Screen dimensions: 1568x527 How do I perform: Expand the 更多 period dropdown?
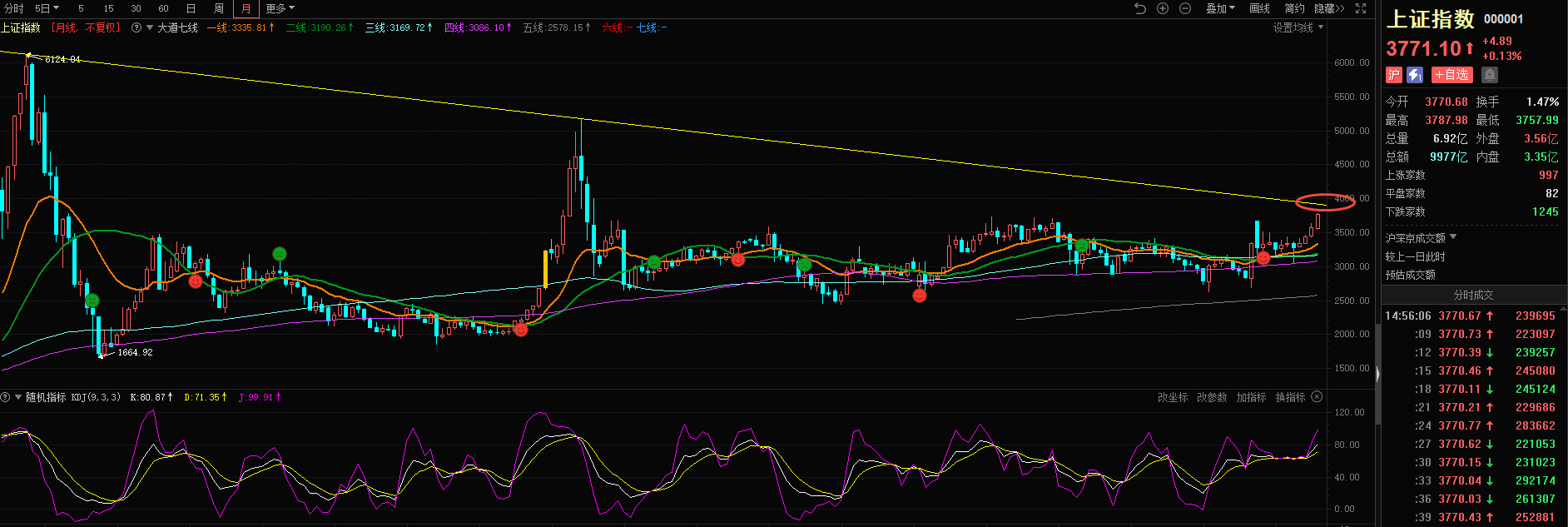[280, 8]
